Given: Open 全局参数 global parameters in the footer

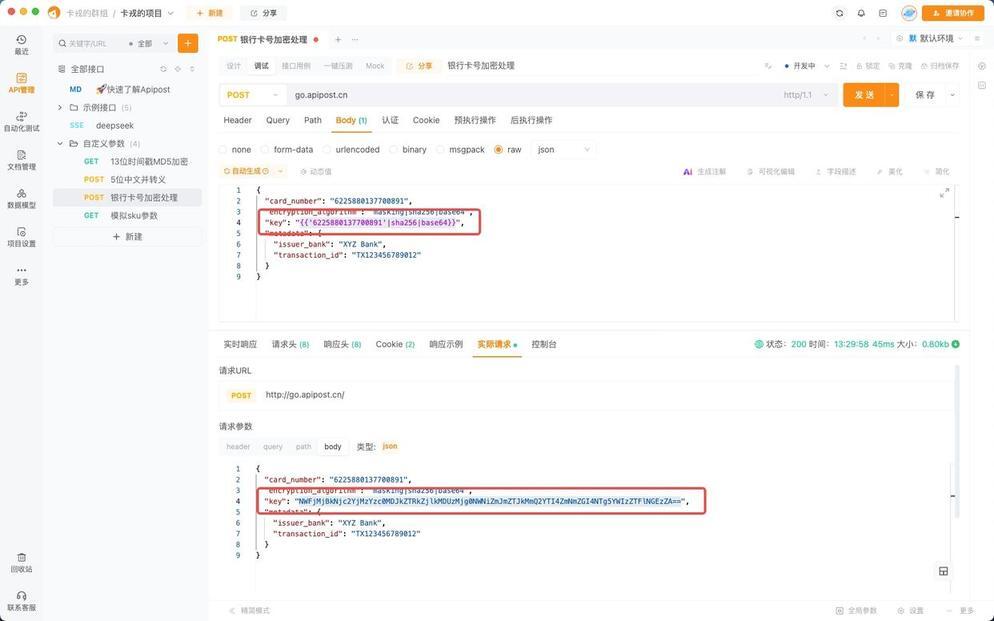Looking at the screenshot, I should click(856, 610).
